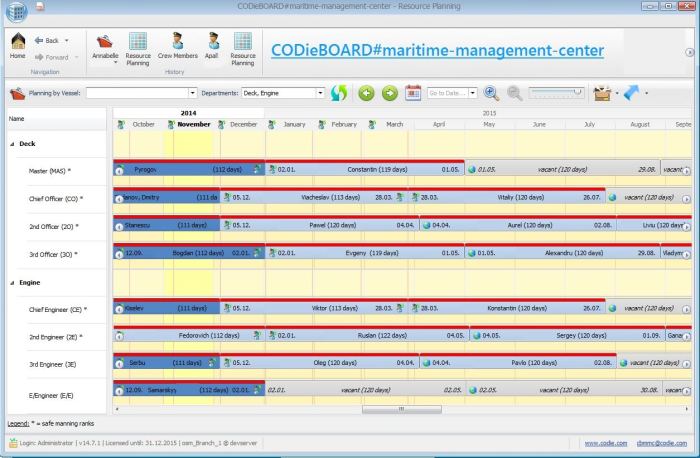Viewport: 700px width, 458px height.
Task: Open the Apali crew member history item
Action: (212, 46)
